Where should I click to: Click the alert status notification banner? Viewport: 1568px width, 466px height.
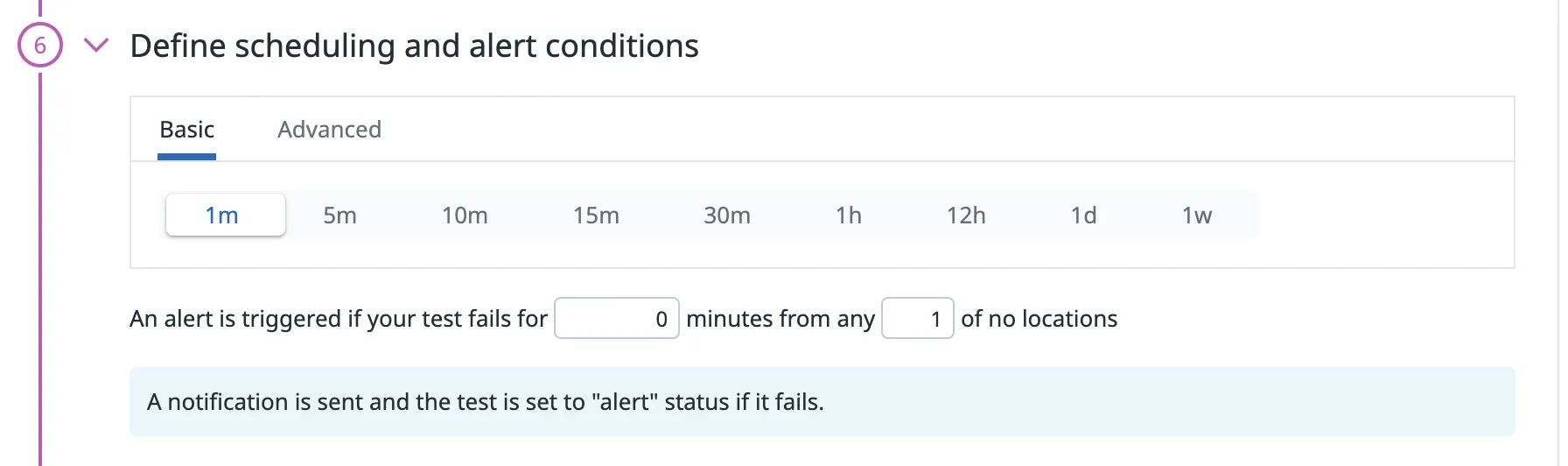821,402
